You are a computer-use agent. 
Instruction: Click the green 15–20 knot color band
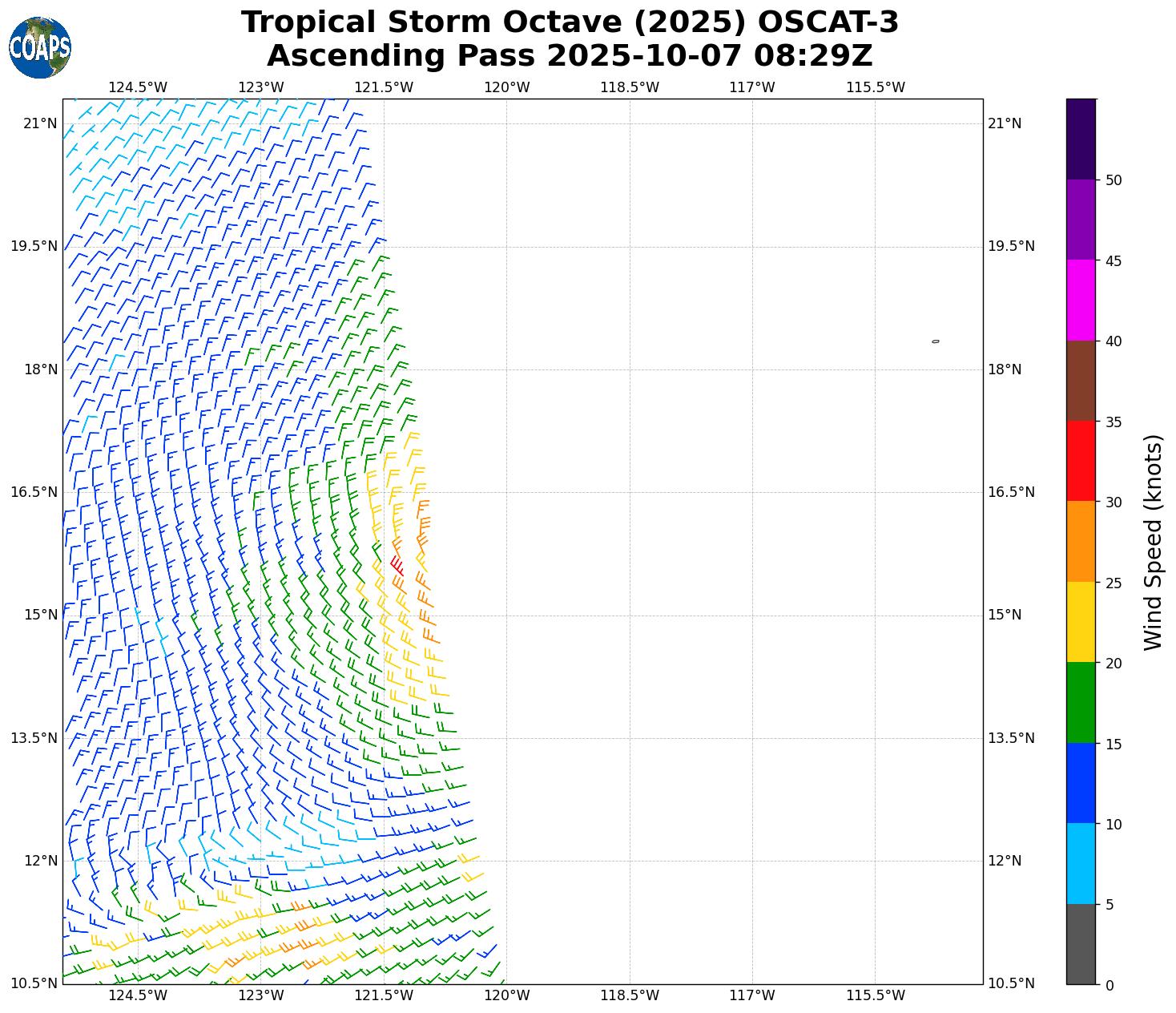pyautogui.click(x=1081, y=702)
